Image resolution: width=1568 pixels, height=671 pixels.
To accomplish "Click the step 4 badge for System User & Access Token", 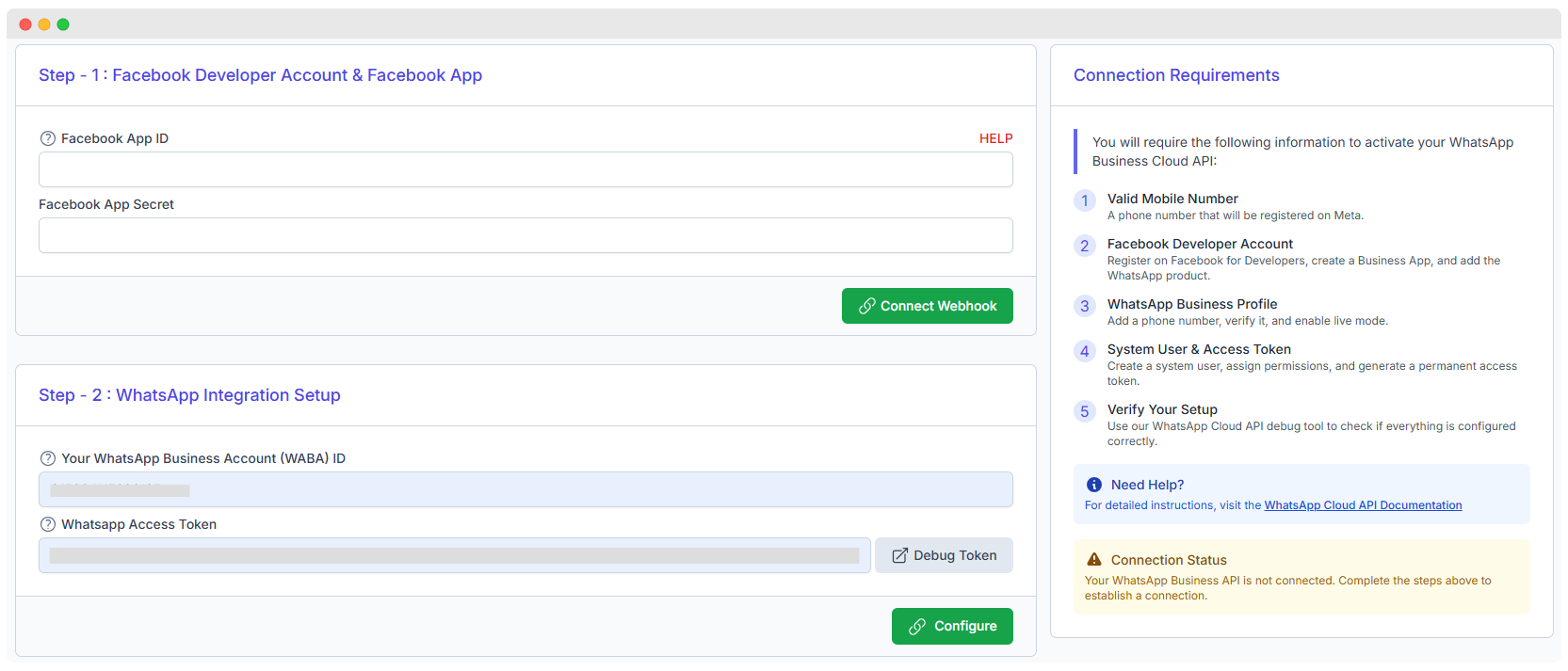I will click(x=1085, y=351).
